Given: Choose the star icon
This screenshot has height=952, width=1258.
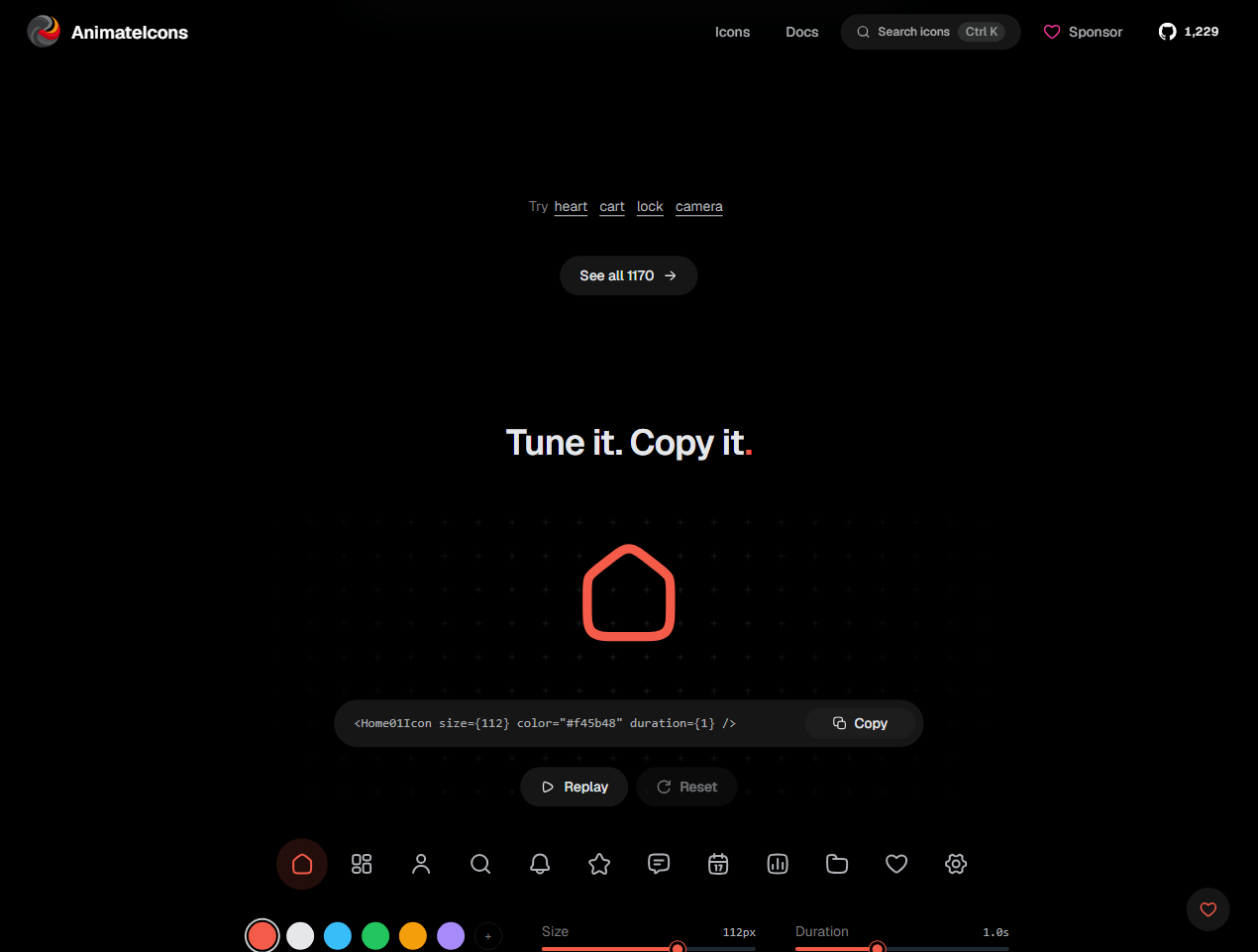Looking at the screenshot, I should pyautogui.click(x=599, y=864).
